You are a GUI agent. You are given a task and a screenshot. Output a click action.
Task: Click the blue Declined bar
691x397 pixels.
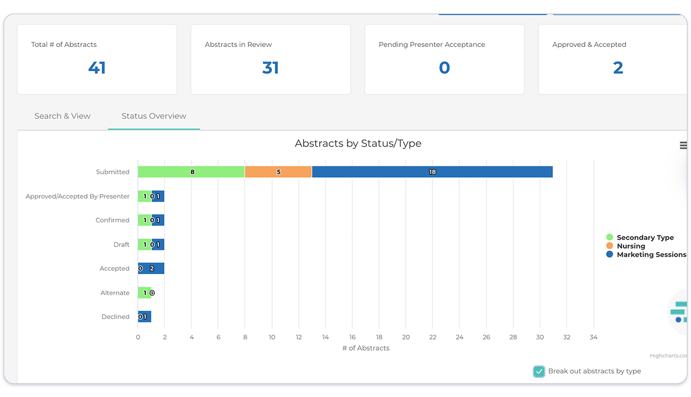click(x=145, y=316)
